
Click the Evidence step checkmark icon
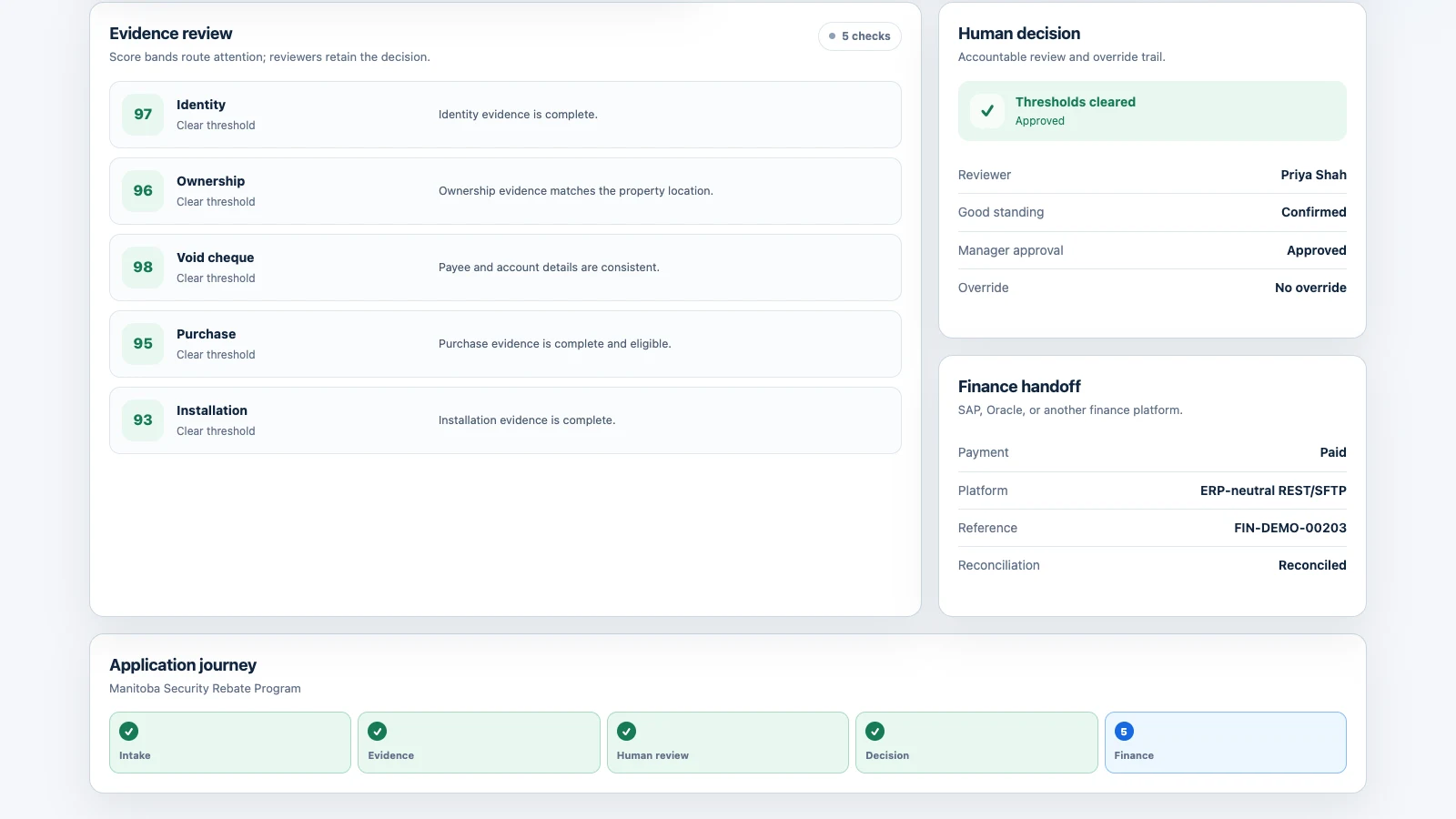click(x=378, y=731)
